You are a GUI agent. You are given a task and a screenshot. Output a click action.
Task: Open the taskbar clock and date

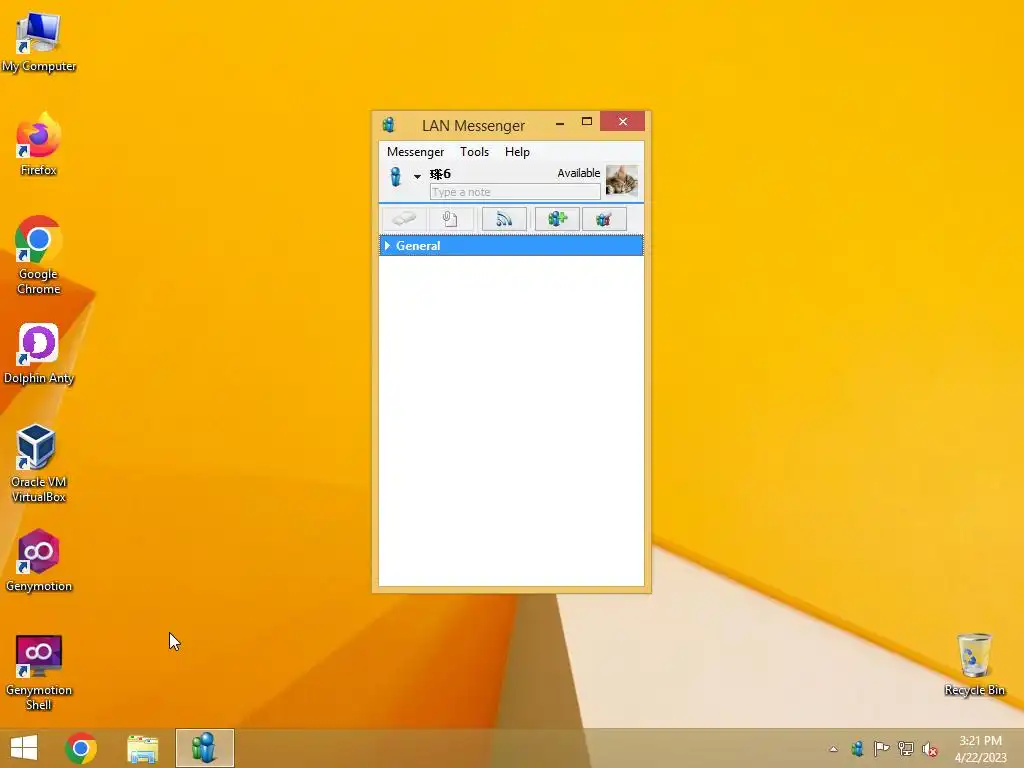tap(980, 749)
